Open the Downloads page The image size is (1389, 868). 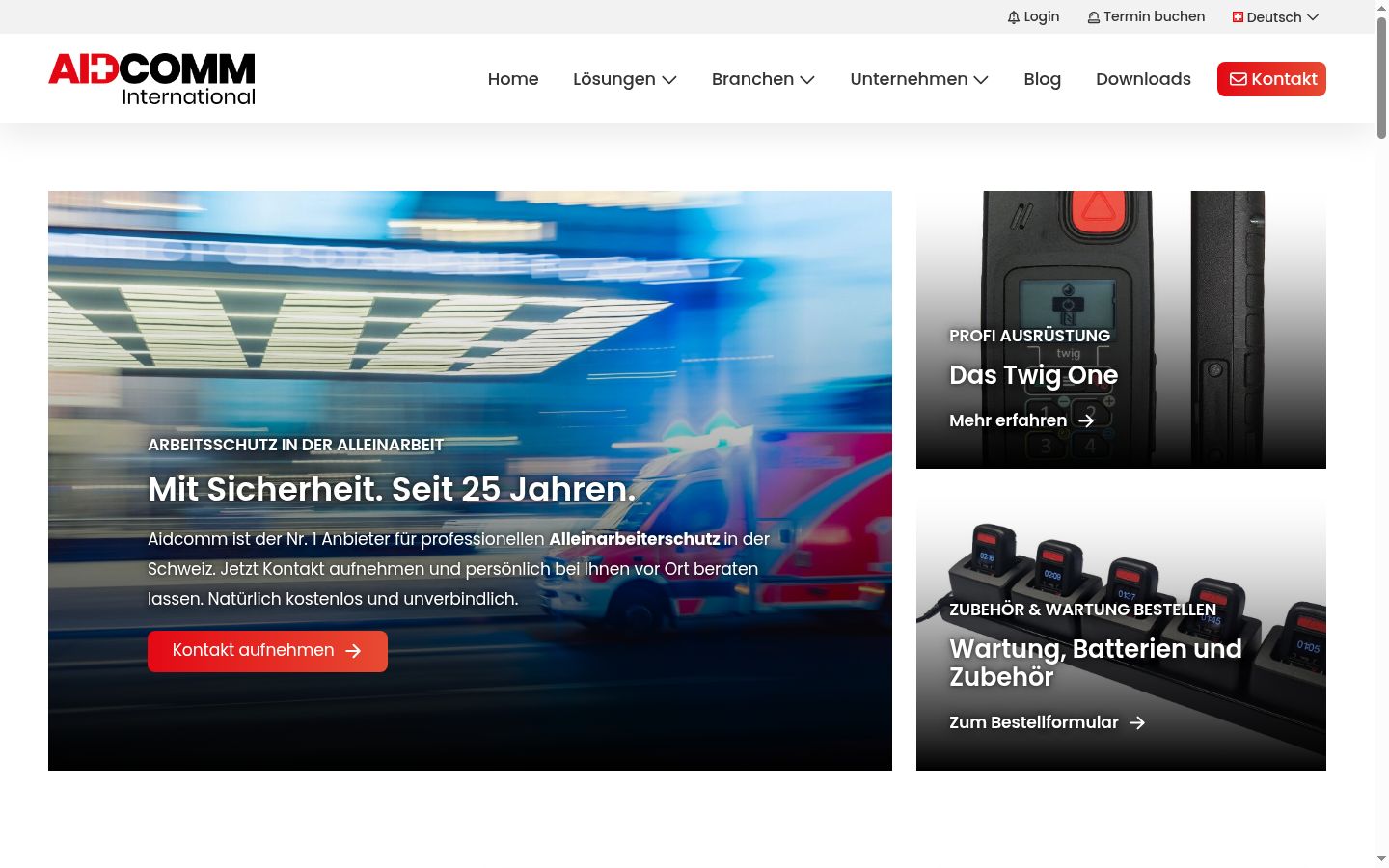click(x=1143, y=79)
